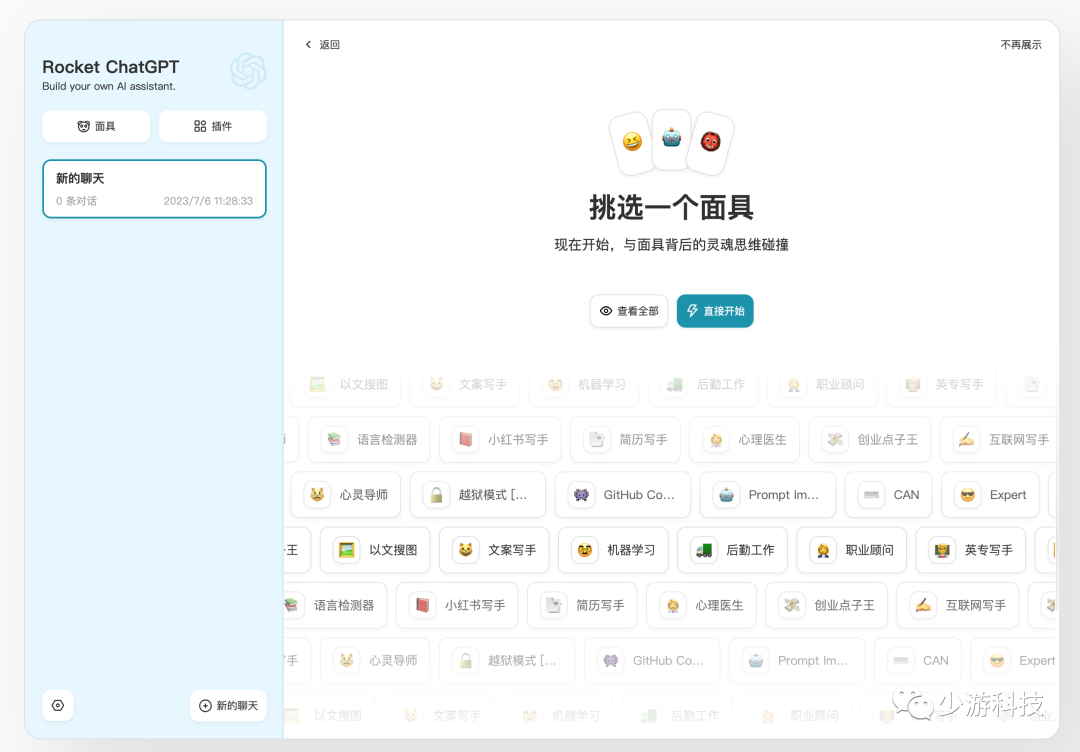The width and height of the screenshot is (1080, 752).
Task: Select the non-faded GitHub Co... mask card
Action: point(623,495)
